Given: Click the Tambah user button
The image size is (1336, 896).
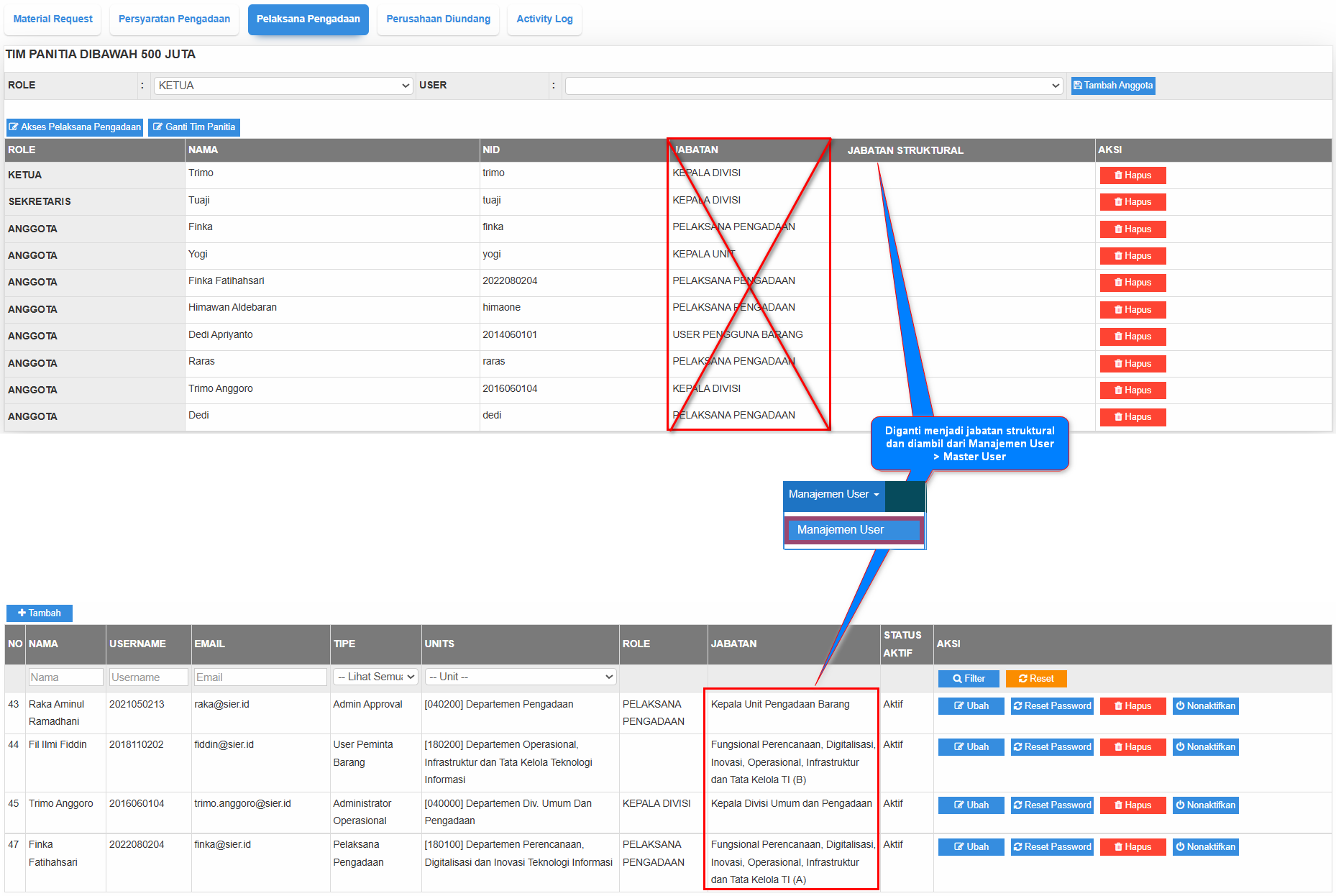Looking at the screenshot, I should (x=40, y=613).
